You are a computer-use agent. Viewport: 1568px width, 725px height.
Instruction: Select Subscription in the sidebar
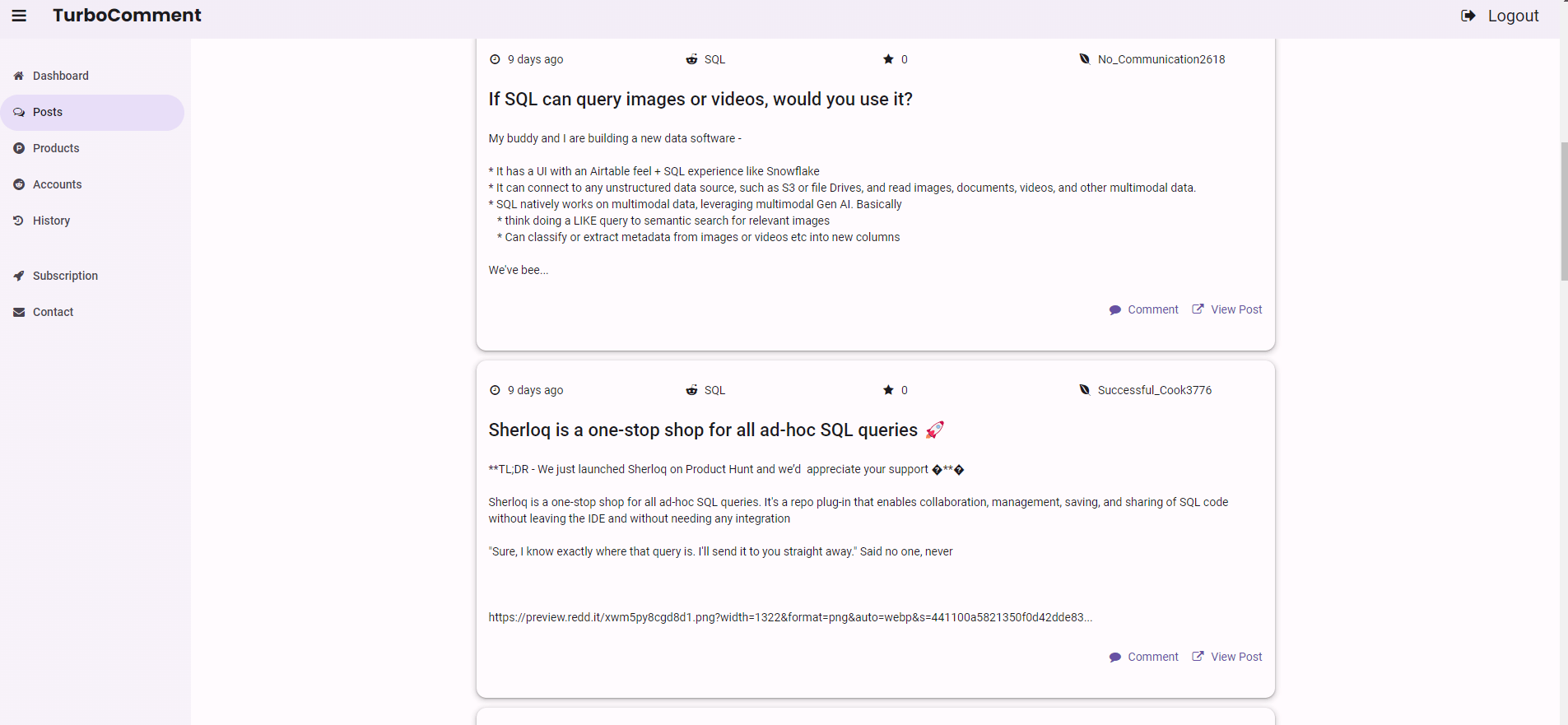tap(65, 276)
